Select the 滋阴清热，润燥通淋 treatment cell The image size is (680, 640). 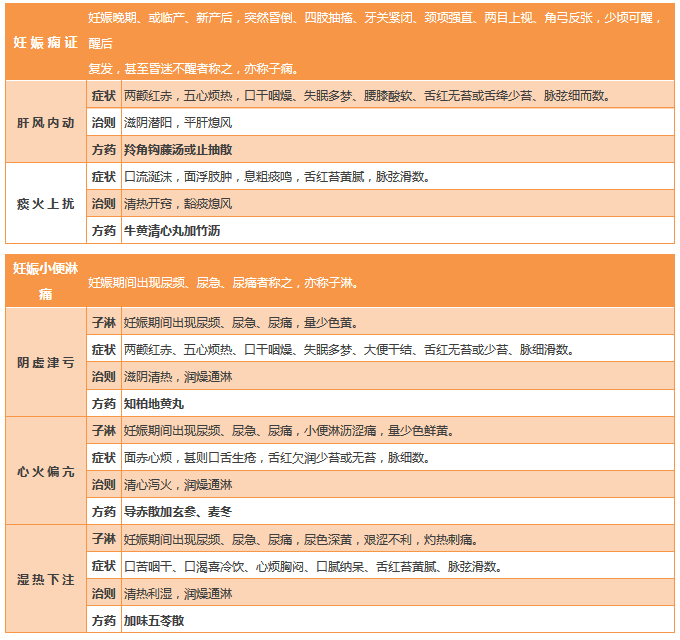coord(178,377)
